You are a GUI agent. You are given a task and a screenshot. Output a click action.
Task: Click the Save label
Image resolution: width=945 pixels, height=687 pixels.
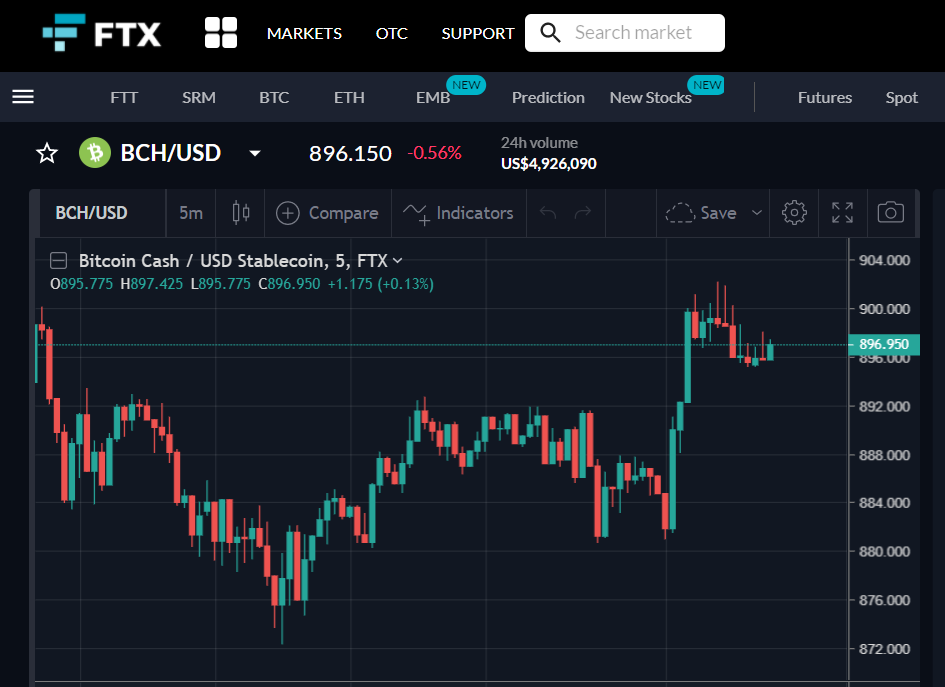(718, 213)
